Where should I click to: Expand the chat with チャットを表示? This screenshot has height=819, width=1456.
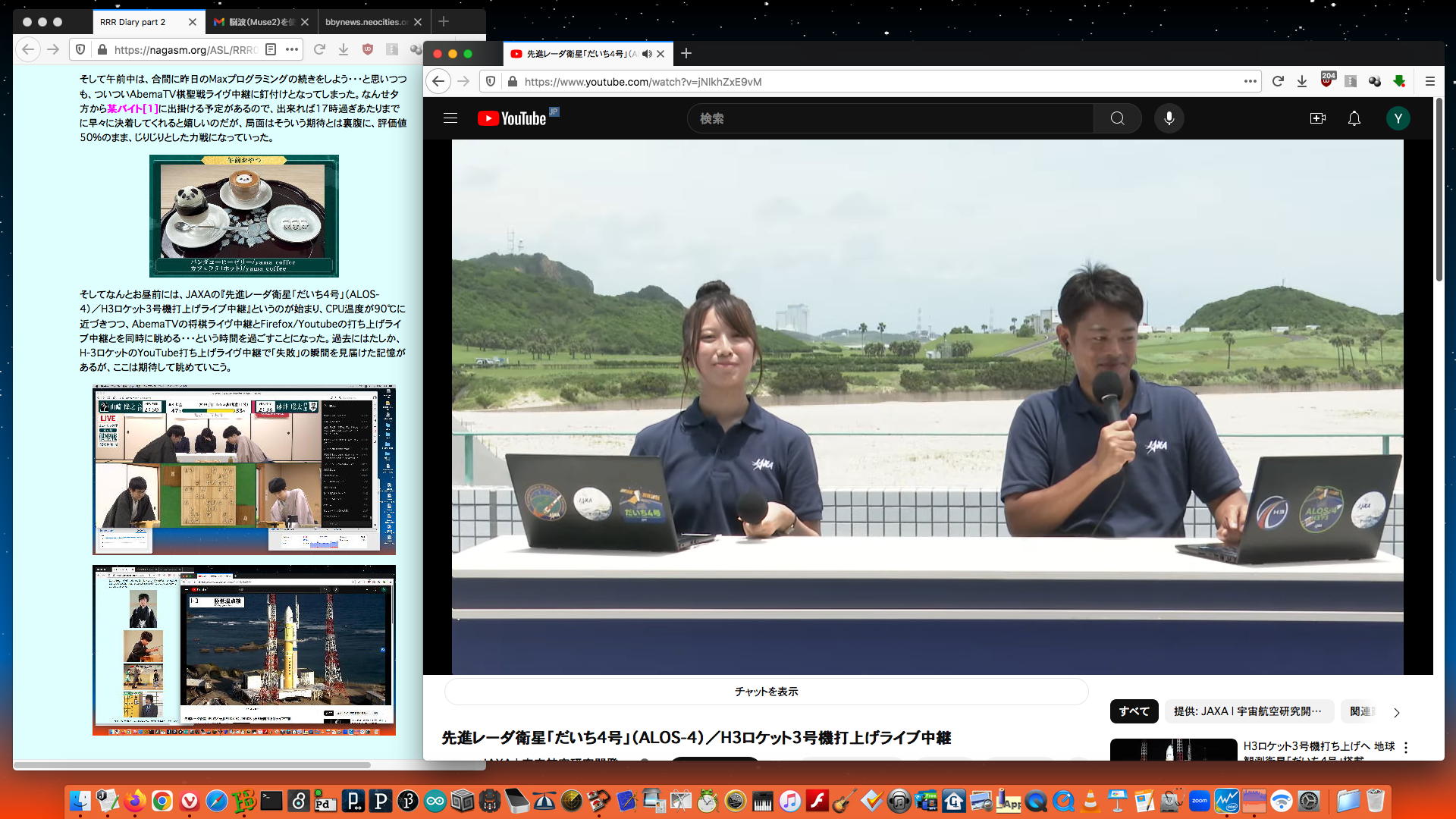766,692
